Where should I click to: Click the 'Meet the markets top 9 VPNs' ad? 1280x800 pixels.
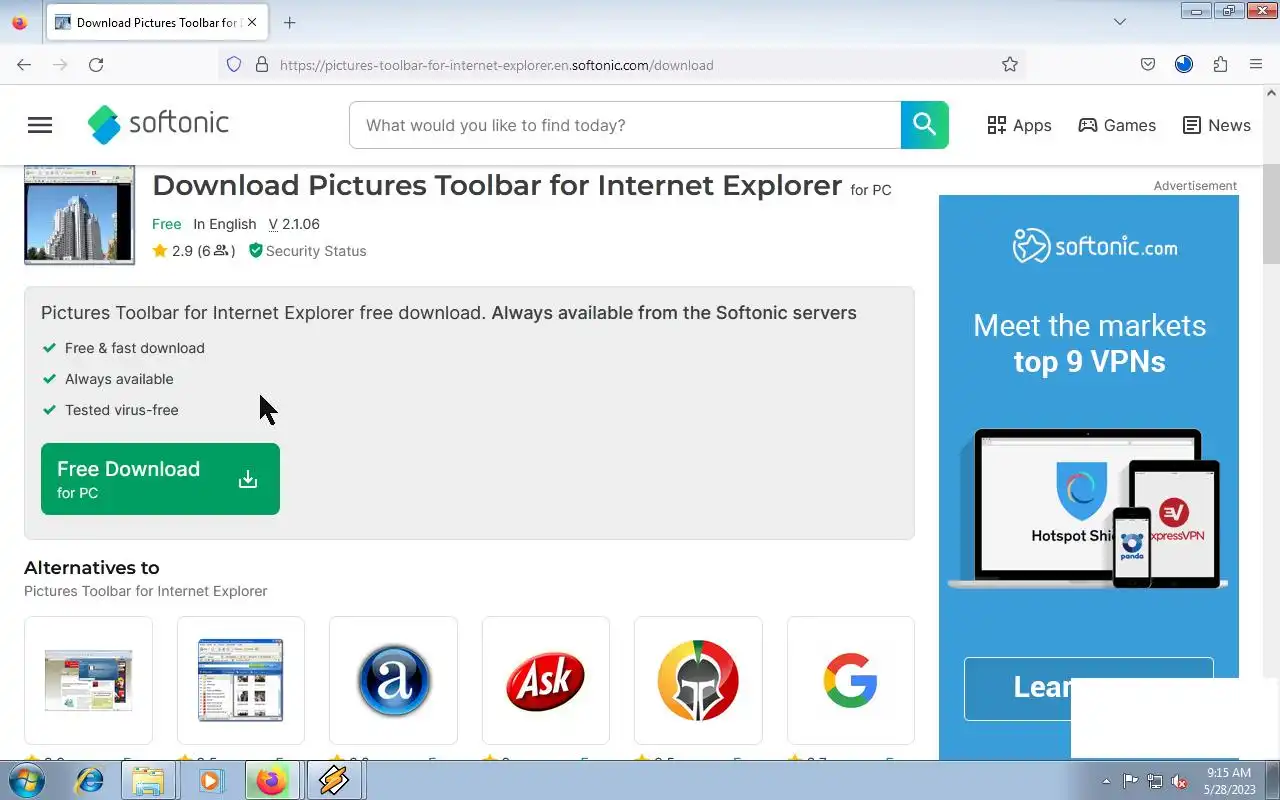pos(1089,343)
